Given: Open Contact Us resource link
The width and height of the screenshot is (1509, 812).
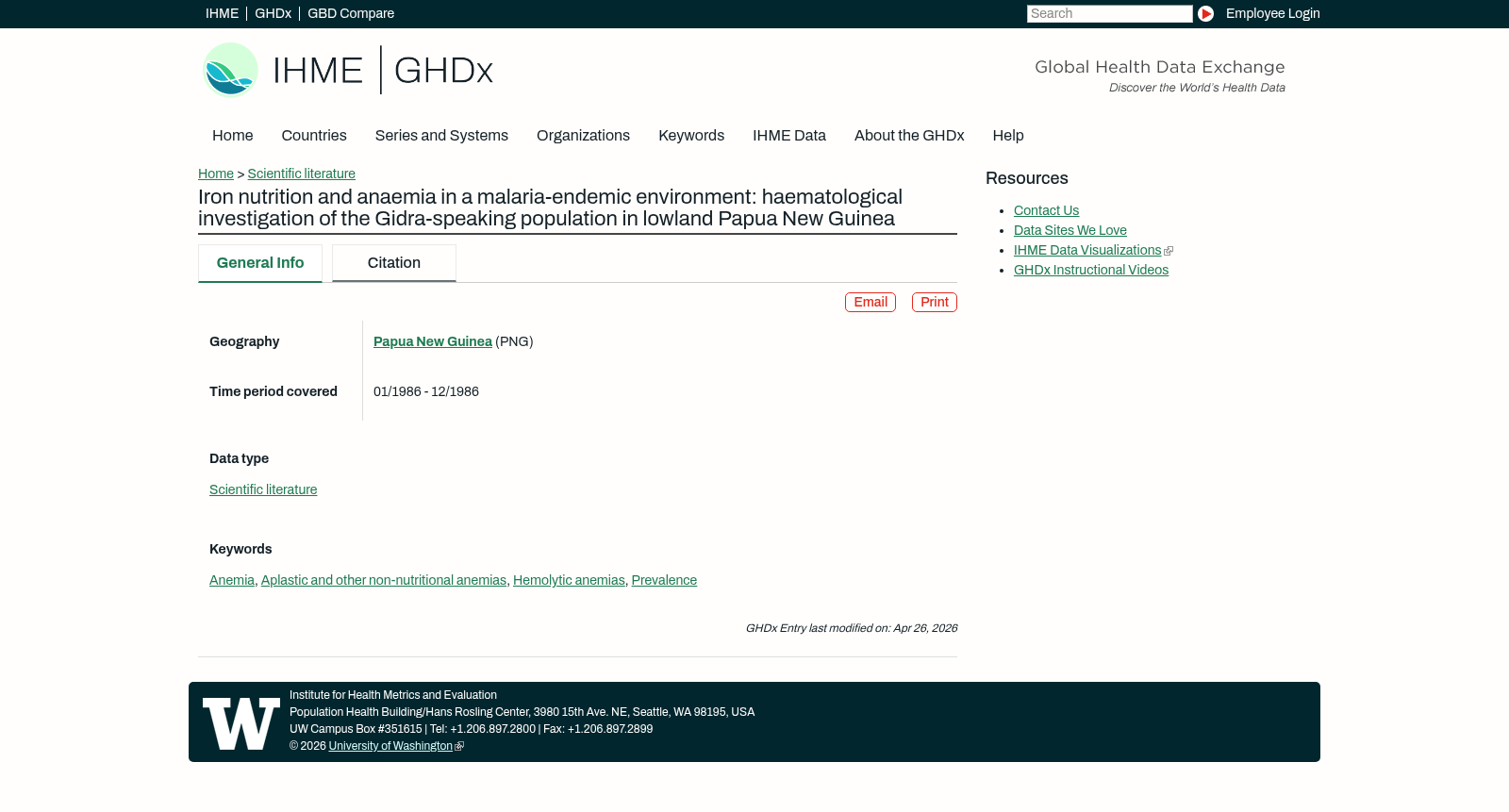Looking at the screenshot, I should pyautogui.click(x=1046, y=210).
